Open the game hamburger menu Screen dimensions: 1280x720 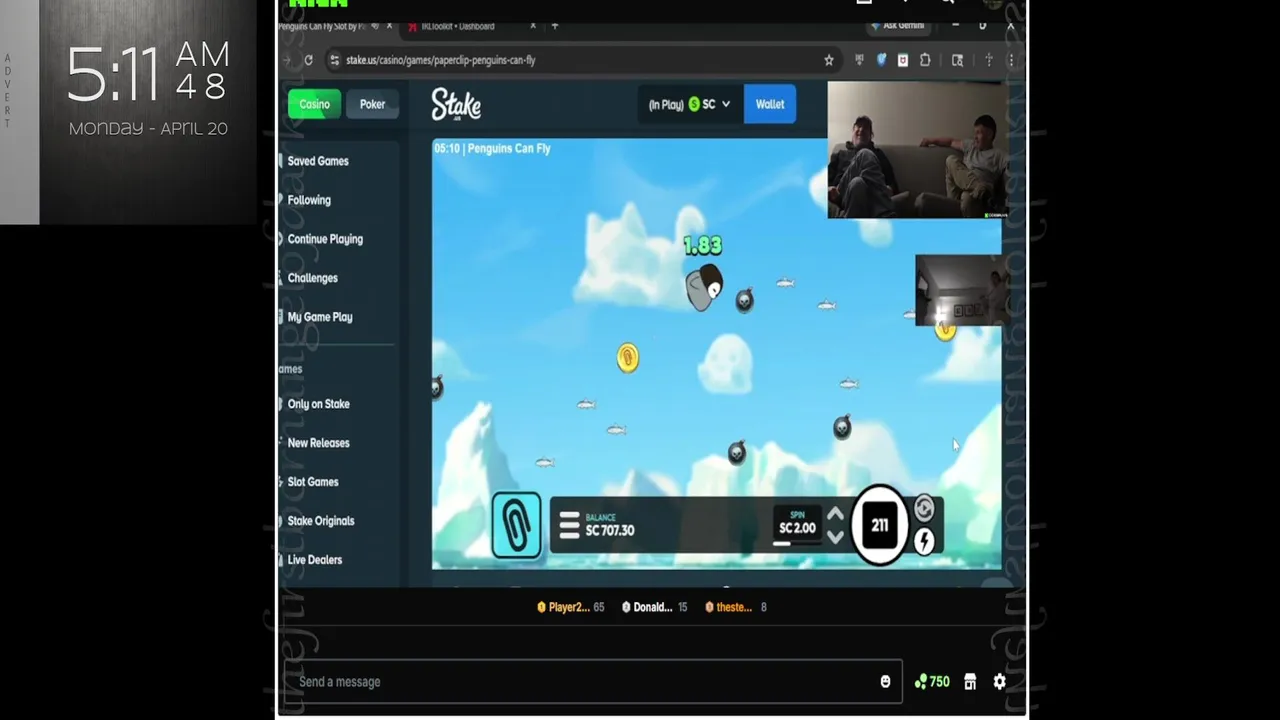(569, 525)
